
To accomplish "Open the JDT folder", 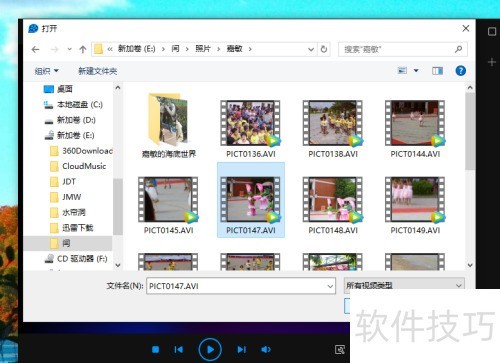I will click(63, 182).
